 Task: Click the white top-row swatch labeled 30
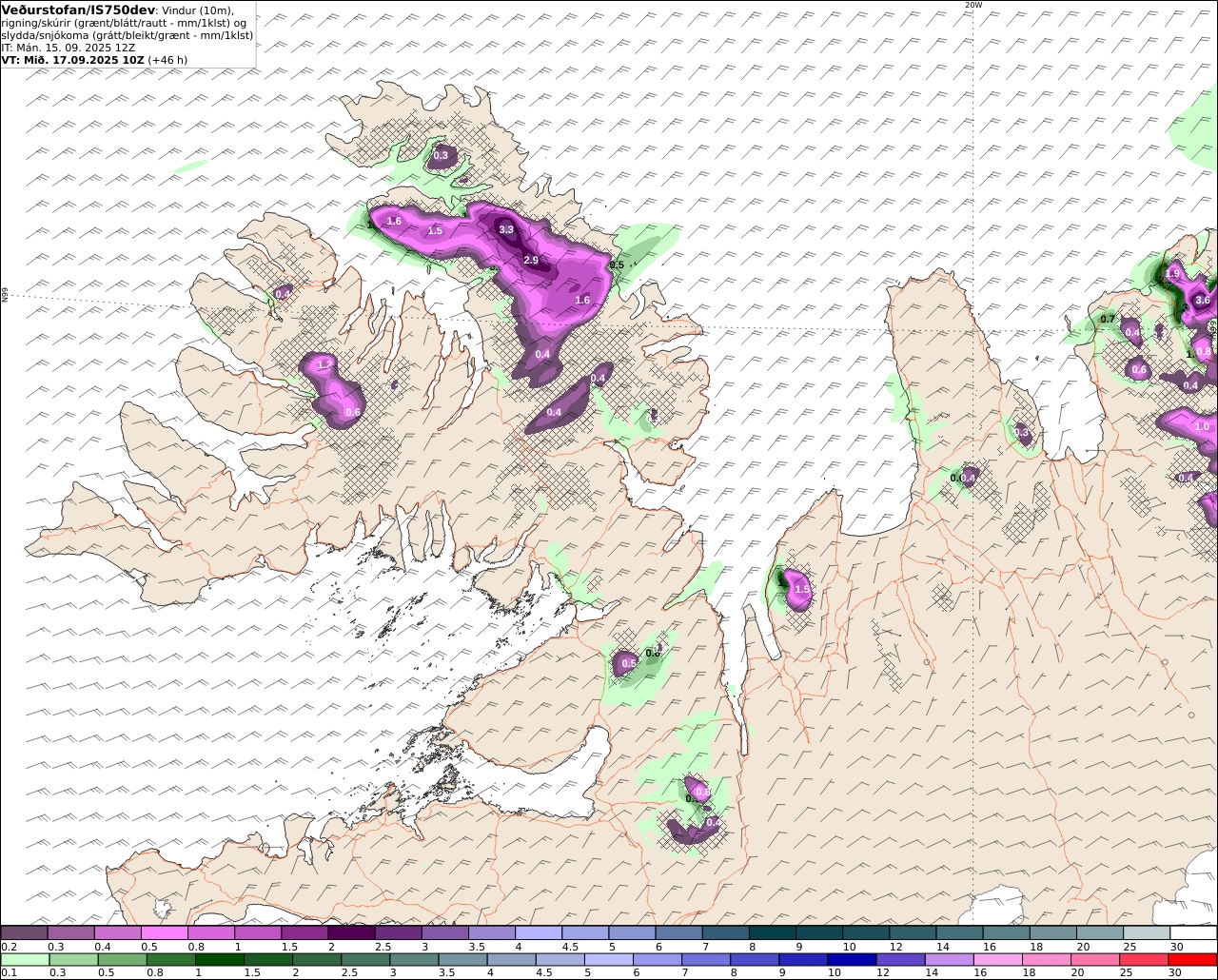click(1193, 932)
